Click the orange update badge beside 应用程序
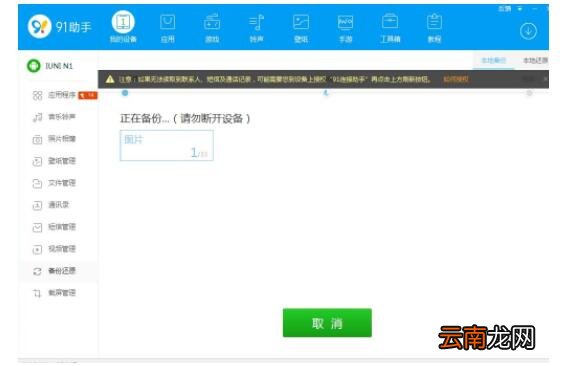 point(88,95)
